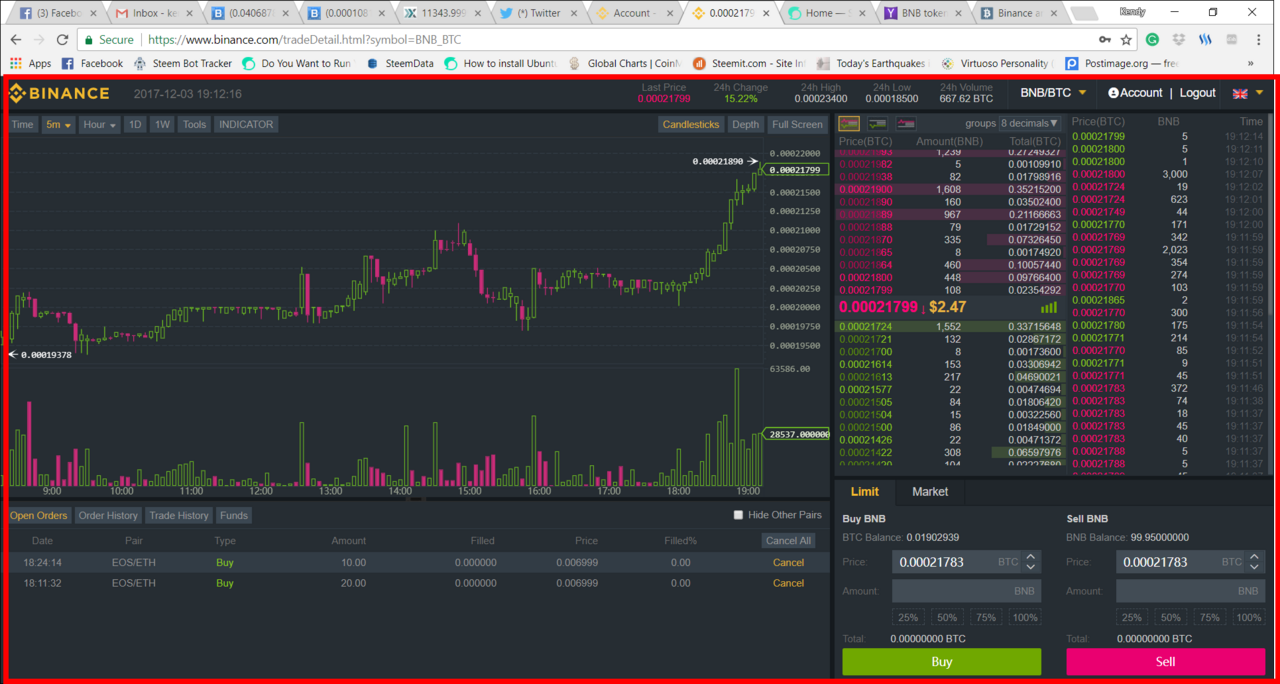This screenshot has height=684, width=1280.
Task: Open the SteemData bookmark
Action: 400,63
